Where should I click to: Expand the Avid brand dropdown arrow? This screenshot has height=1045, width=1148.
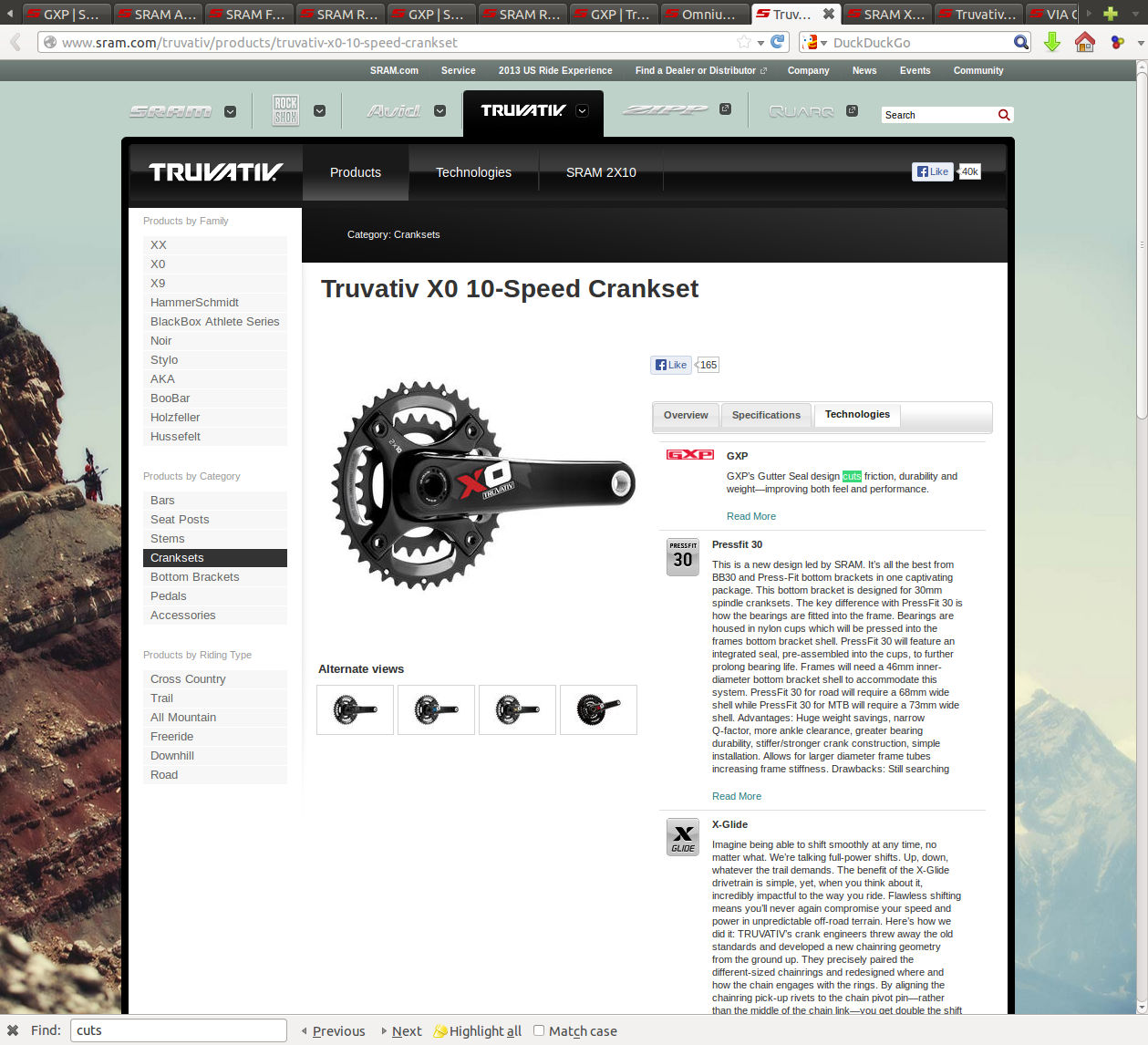pos(440,111)
